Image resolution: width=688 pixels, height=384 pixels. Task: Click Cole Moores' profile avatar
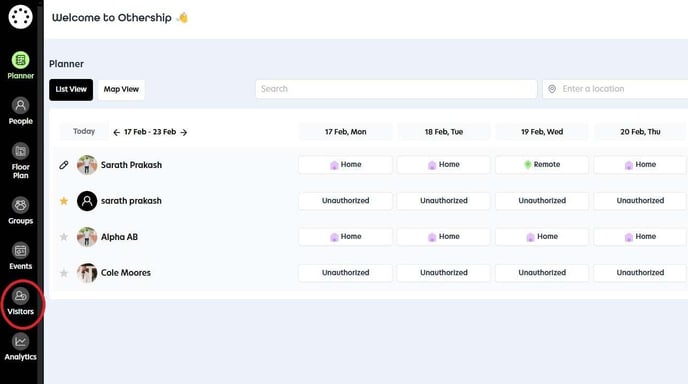87,273
